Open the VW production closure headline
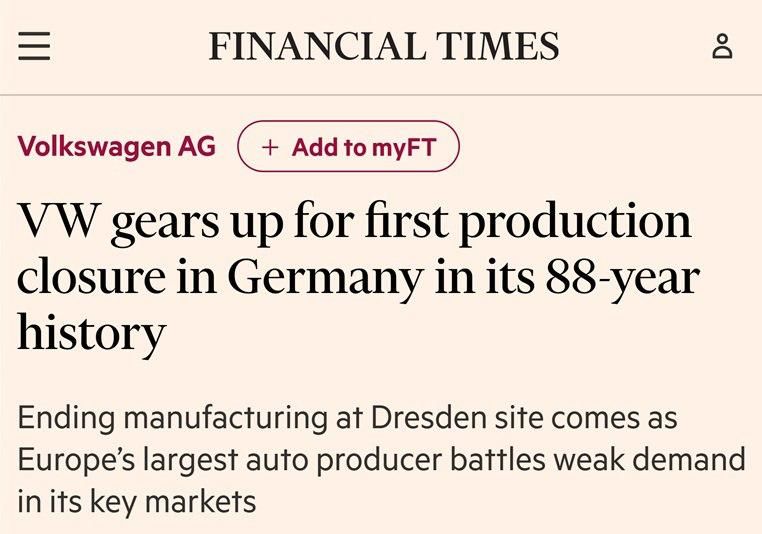Screen dimensions: 762x534 (355, 276)
